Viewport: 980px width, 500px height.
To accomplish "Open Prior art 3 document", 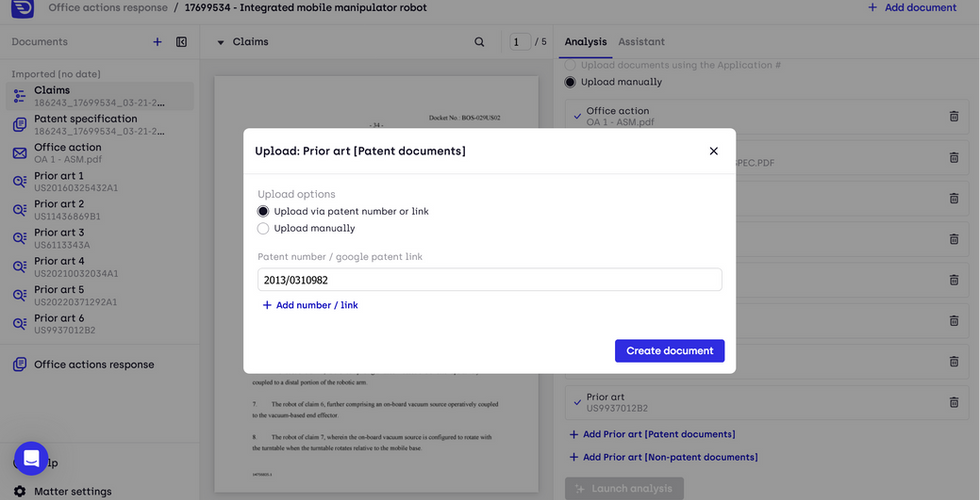I will [60, 238].
